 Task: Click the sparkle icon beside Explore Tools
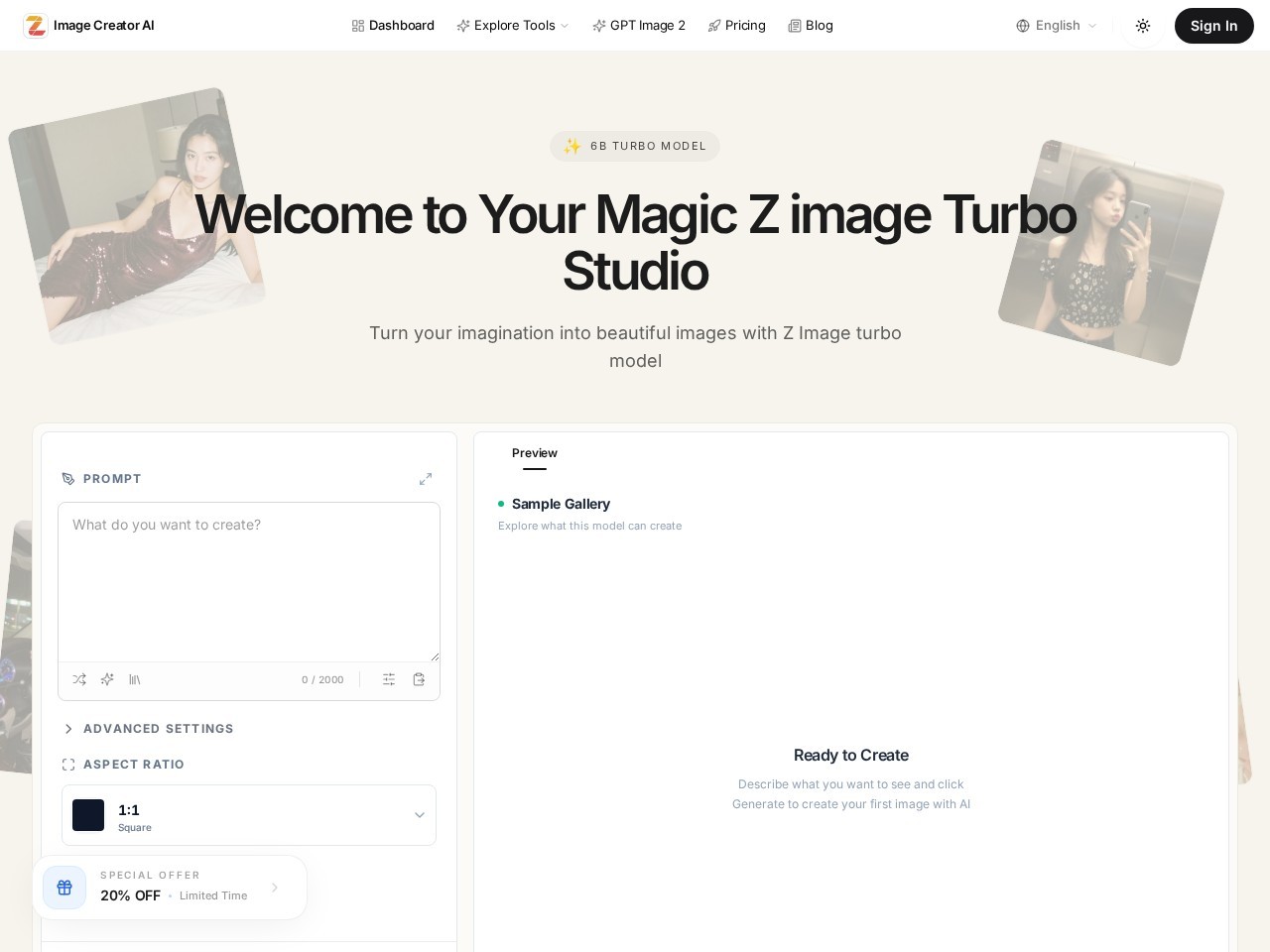(x=462, y=26)
